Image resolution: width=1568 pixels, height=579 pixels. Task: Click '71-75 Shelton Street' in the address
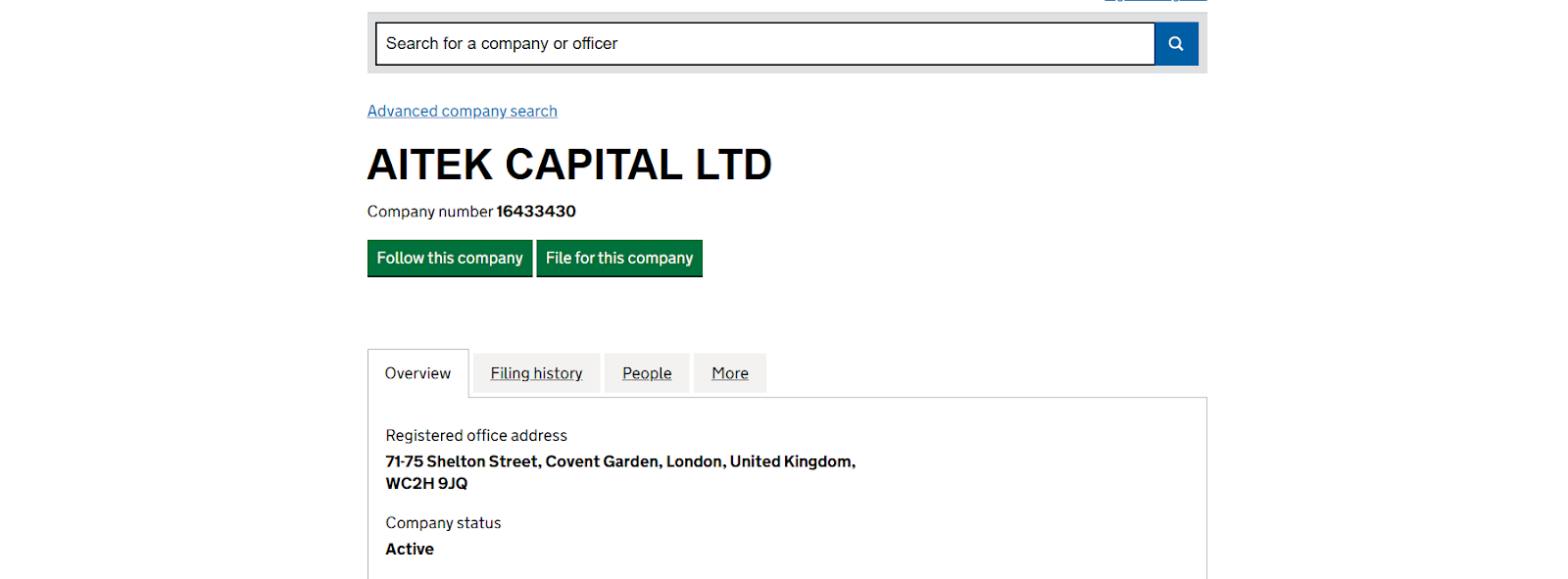[x=462, y=461]
